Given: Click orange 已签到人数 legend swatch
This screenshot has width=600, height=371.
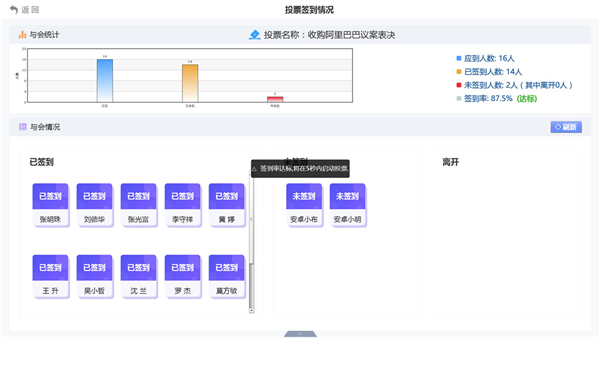Looking at the screenshot, I should tap(459, 72).
